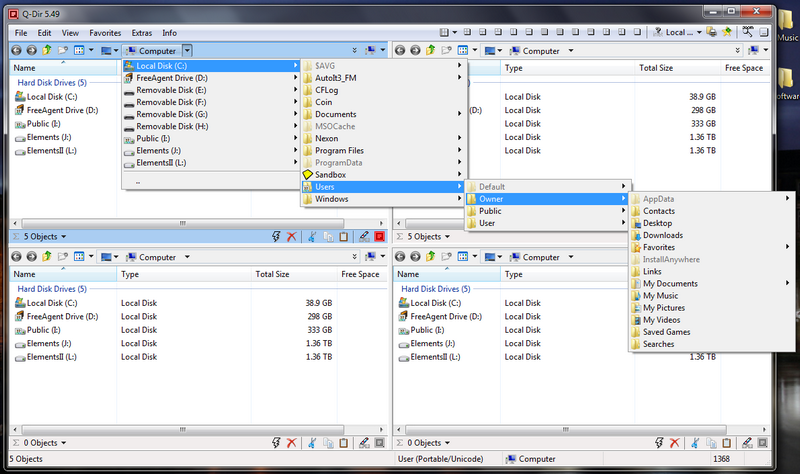This screenshot has height=474, width=800.
Task: Open the Computer address dropdown in top-left pane
Action: pyautogui.click(x=187, y=50)
